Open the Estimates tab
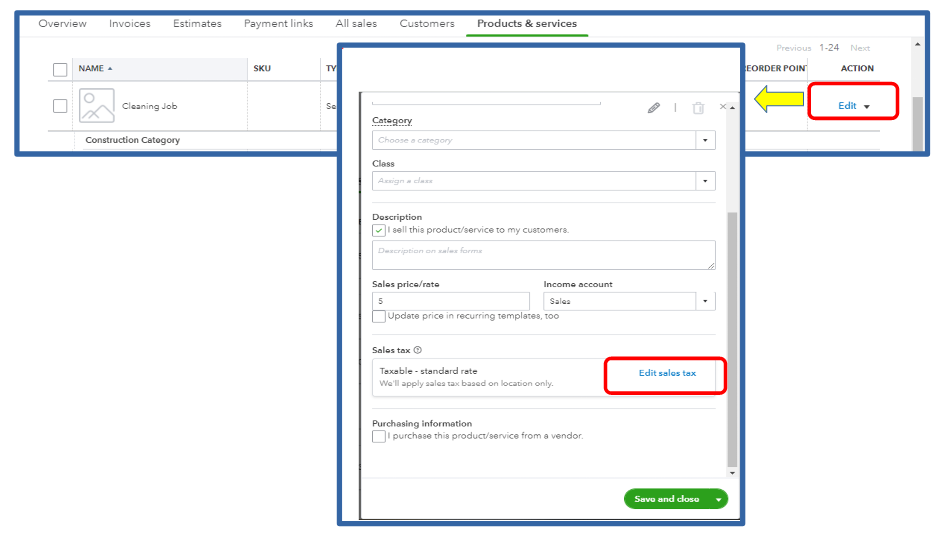 197,23
